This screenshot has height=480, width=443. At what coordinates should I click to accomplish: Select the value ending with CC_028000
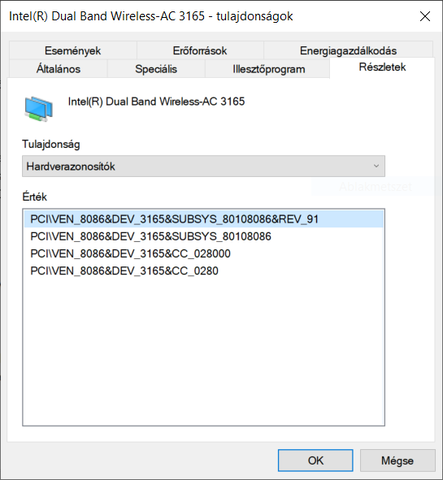click(x=204, y=254)
